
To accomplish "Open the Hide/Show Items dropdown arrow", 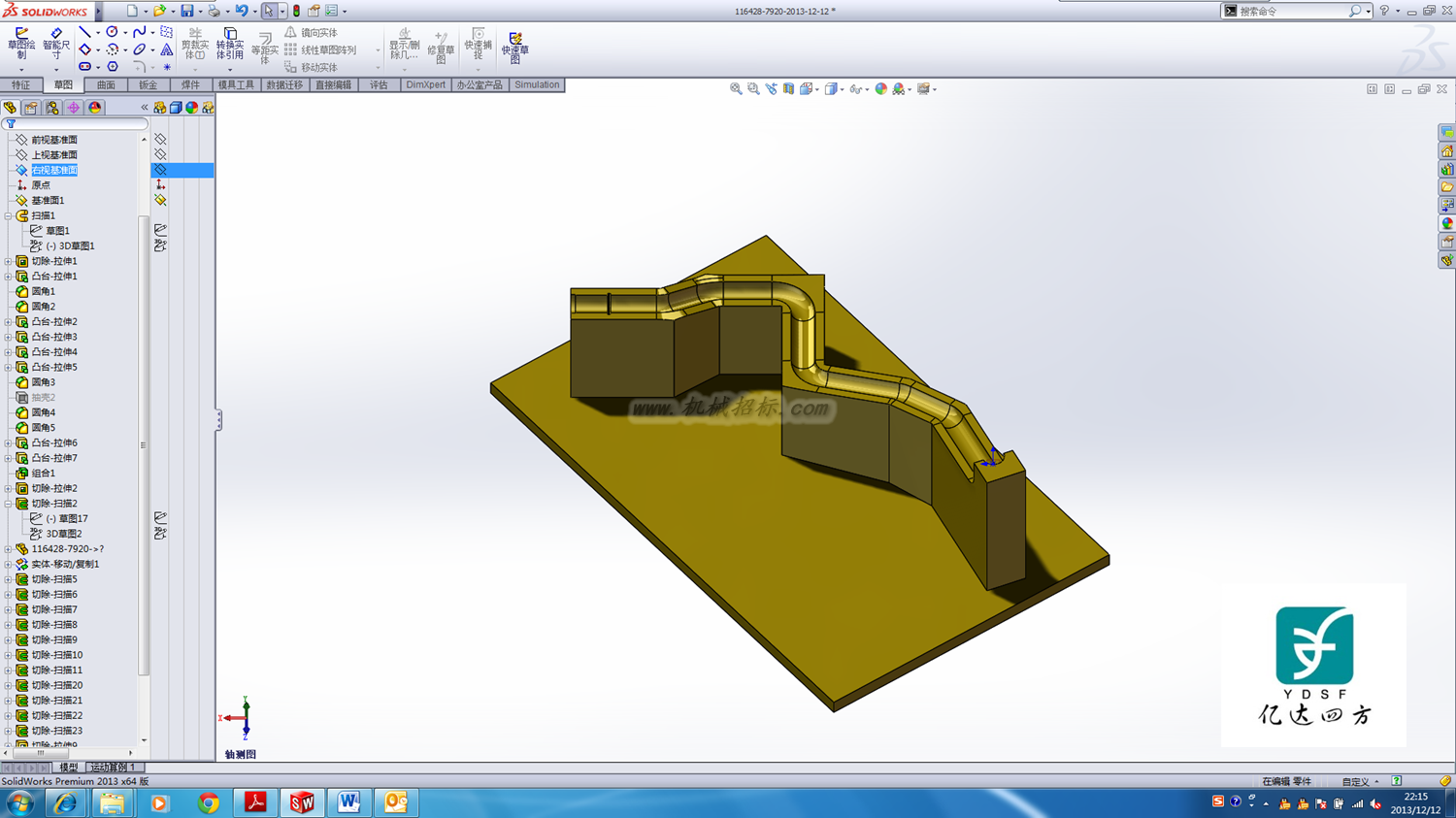I will [x=867, y=89].
